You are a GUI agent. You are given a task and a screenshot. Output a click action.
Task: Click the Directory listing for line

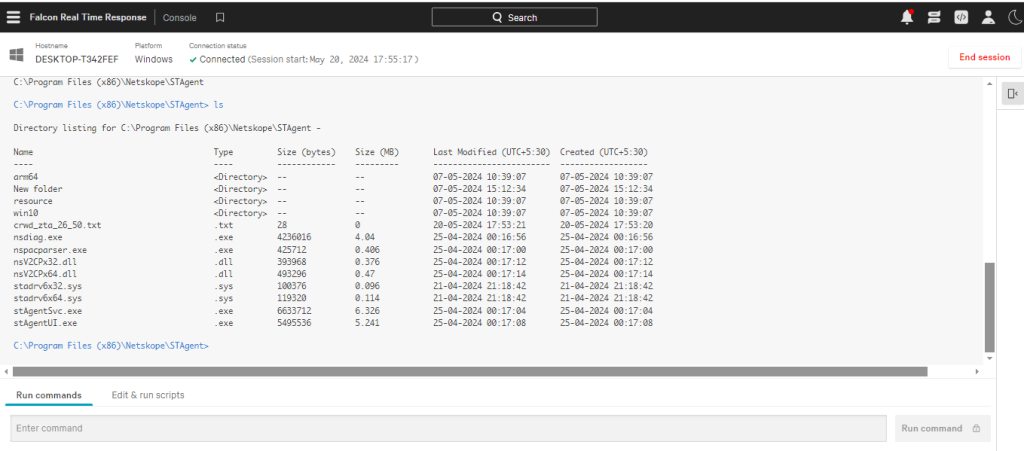[x=167, y=129]
